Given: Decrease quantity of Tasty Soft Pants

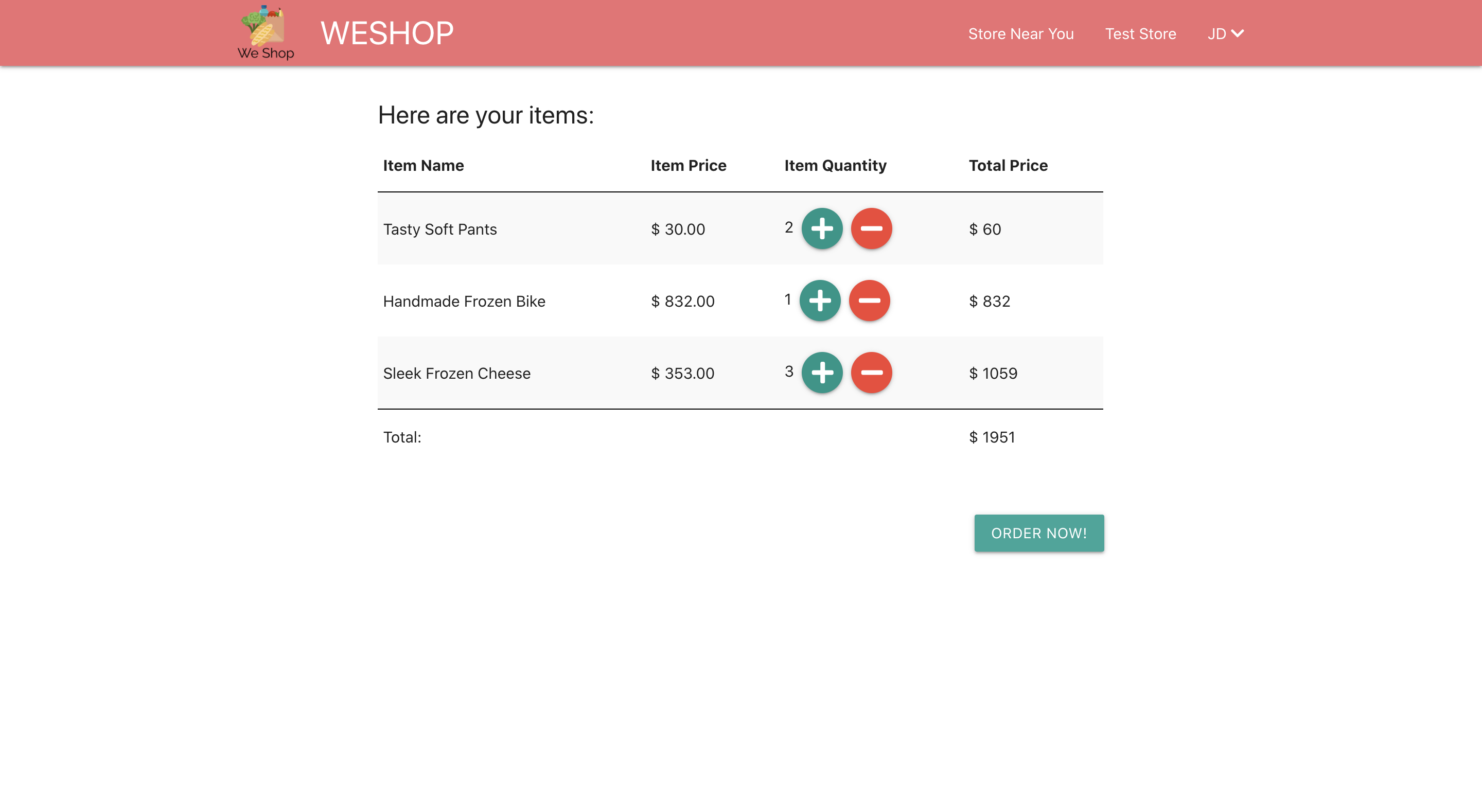Looking at the screenshot, I should tap(871, 228).
